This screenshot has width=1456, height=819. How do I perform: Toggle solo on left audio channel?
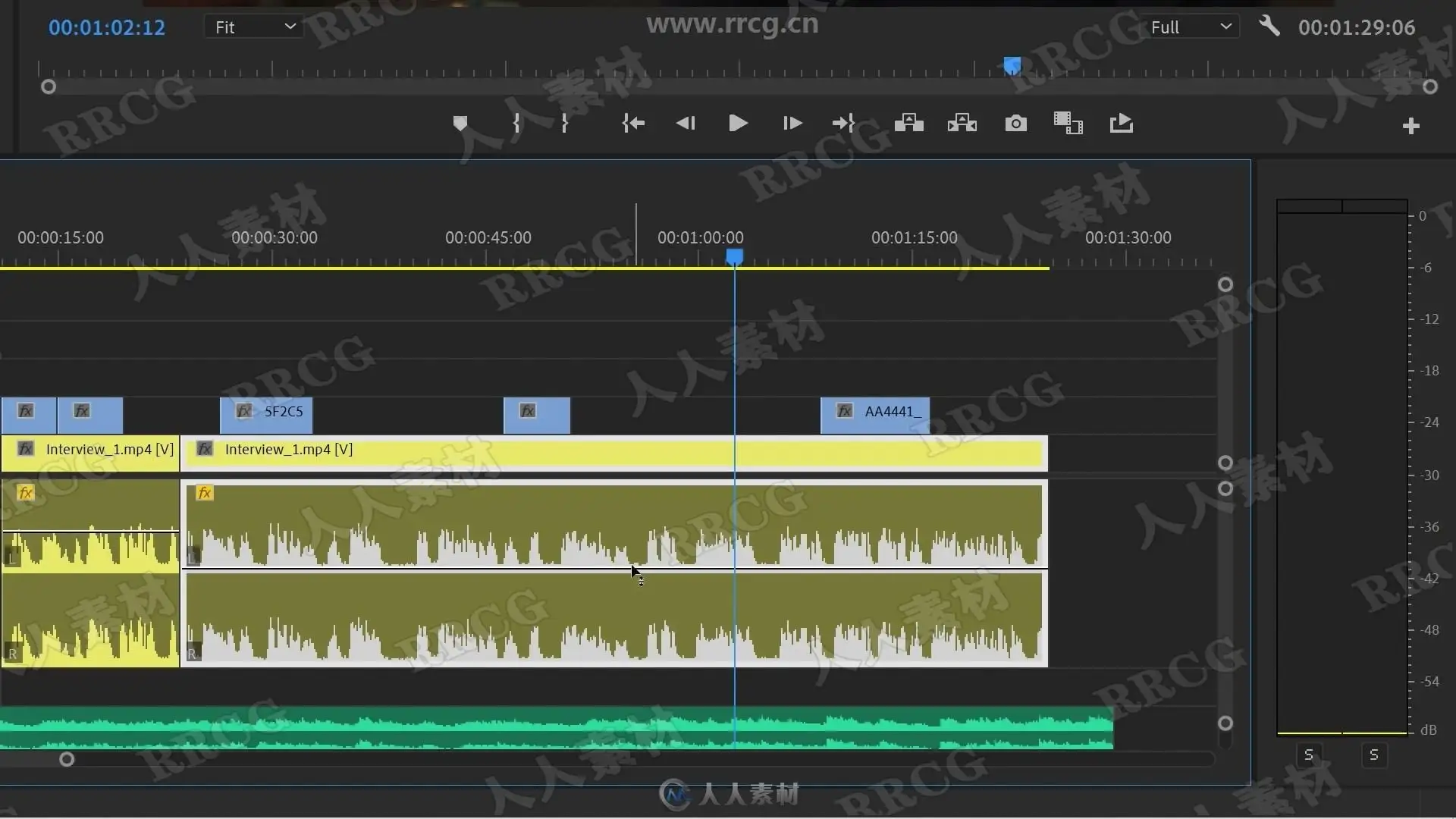pyautogui.click(x=1309, y=755)
